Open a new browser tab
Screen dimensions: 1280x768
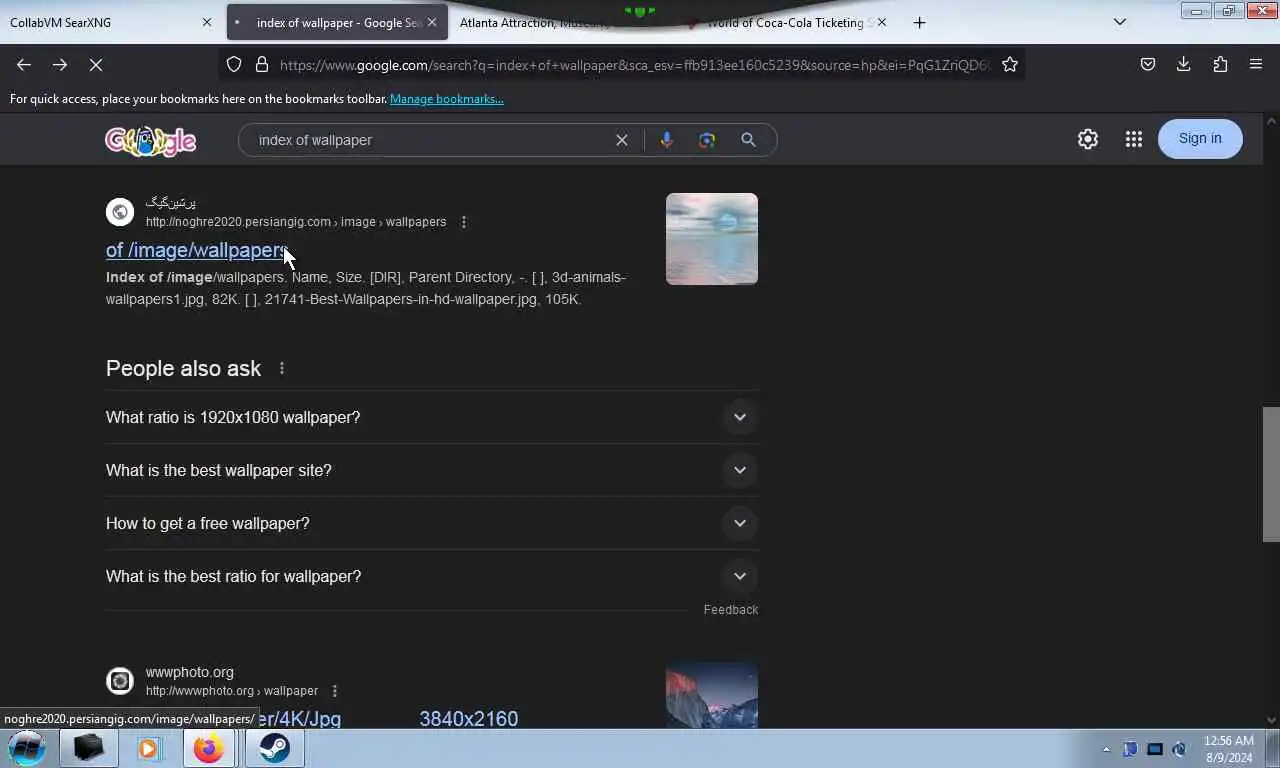919,22
